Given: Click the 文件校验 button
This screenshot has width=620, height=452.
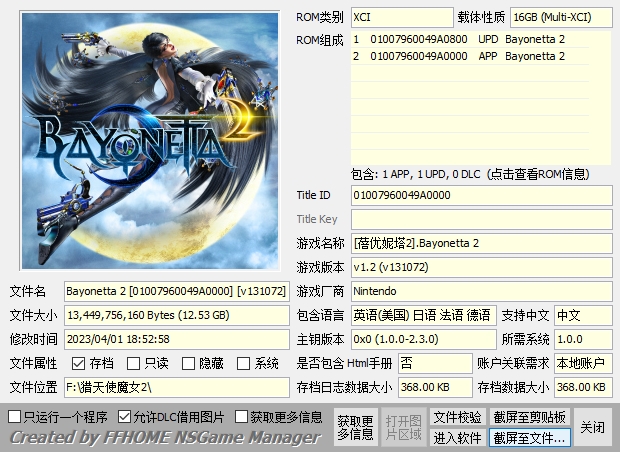Looking at the screenshot, I should coord(457,417).
